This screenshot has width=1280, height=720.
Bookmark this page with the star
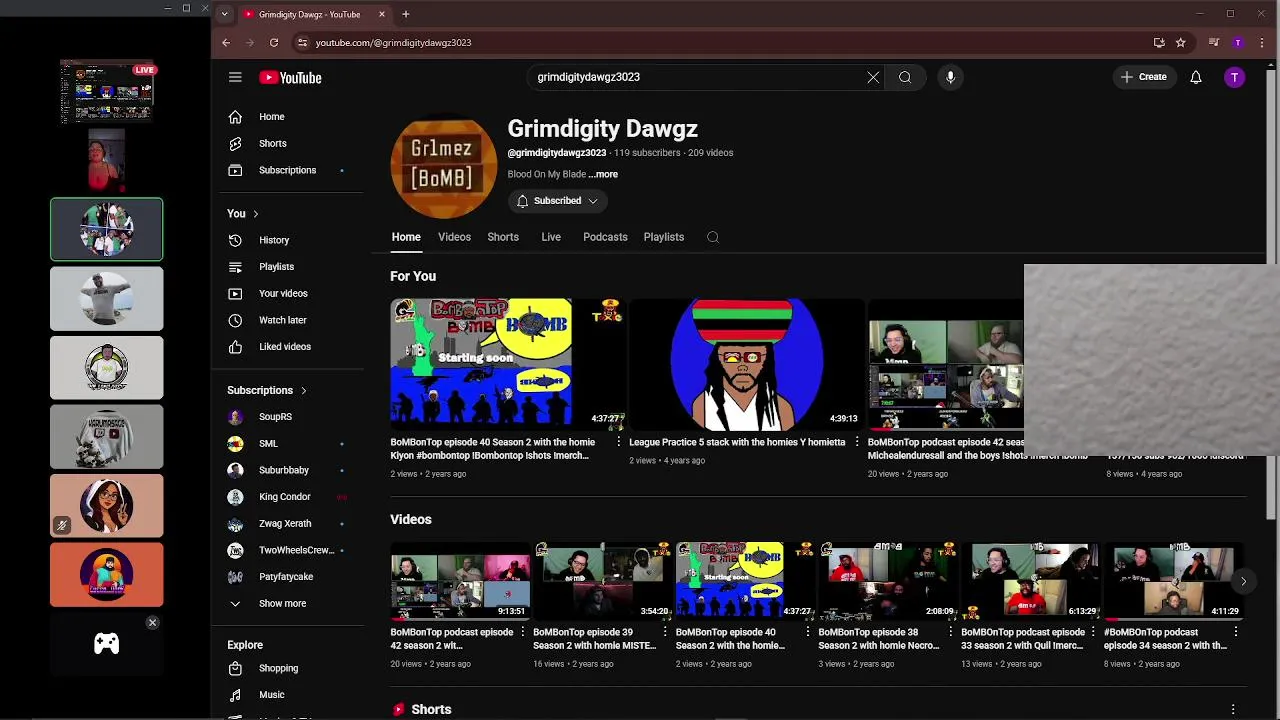(x=1181, y=43)
